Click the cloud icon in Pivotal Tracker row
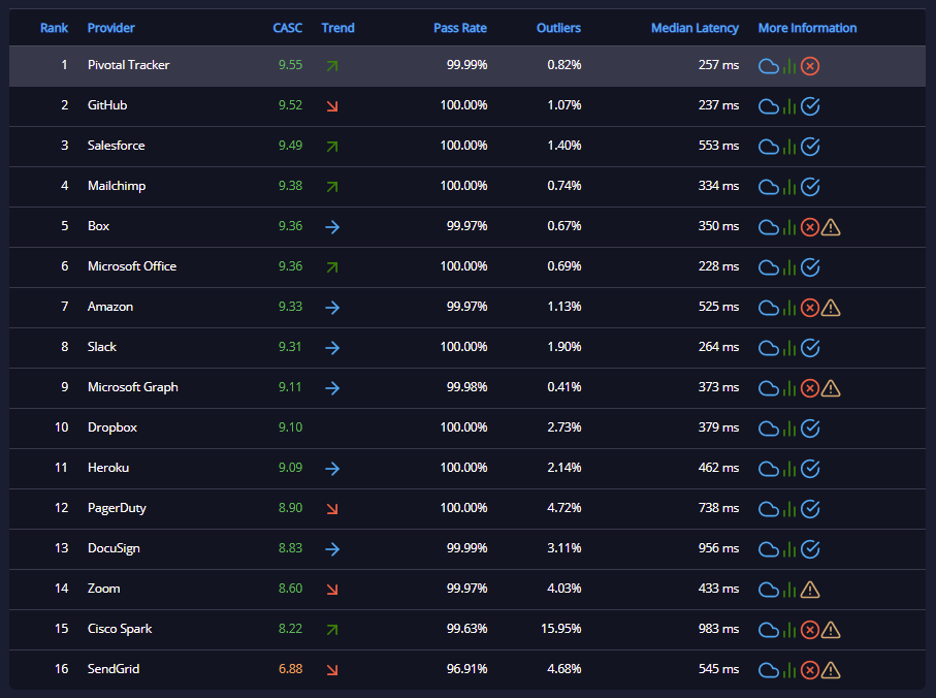This screenshot has width=936, height=698. 768,66
